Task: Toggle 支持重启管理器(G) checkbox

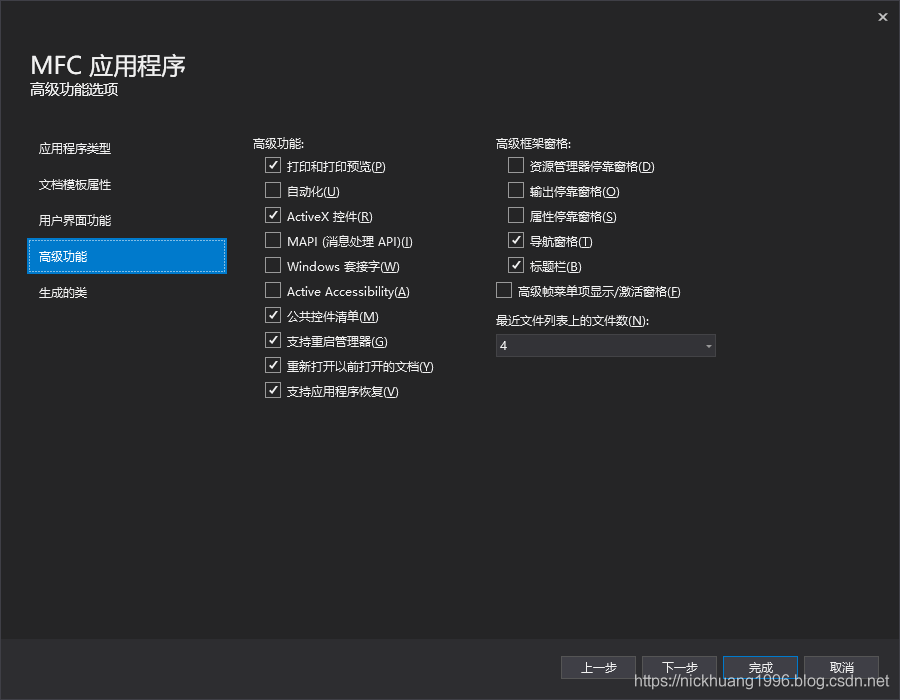Action: 273,340
